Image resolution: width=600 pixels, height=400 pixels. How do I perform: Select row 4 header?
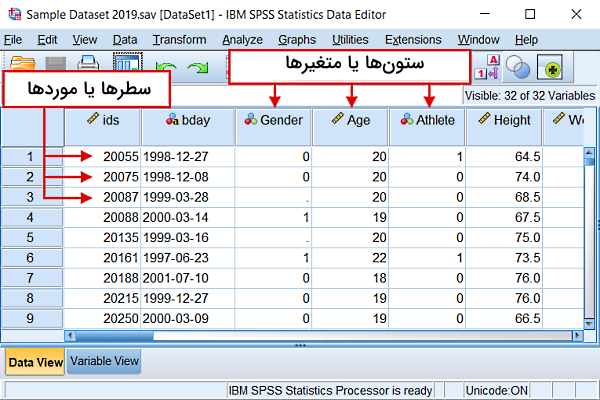coord(32,217)
